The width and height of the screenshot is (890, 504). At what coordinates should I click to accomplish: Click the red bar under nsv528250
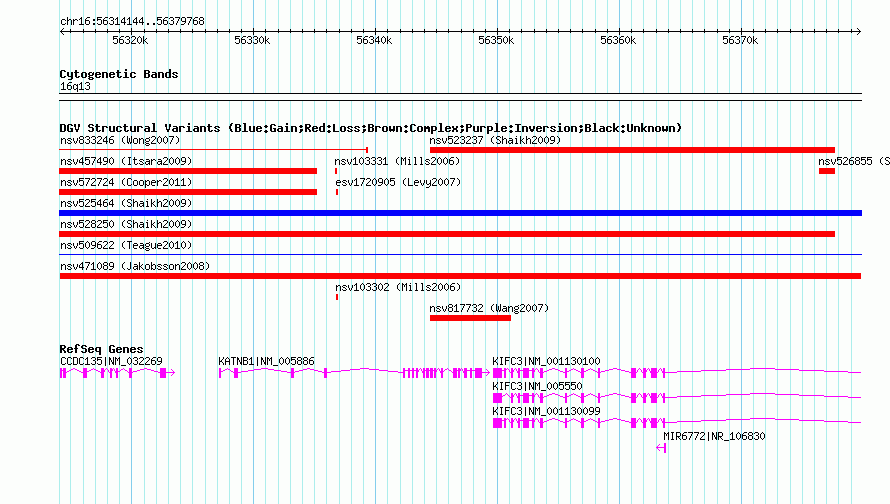point(447,234)
